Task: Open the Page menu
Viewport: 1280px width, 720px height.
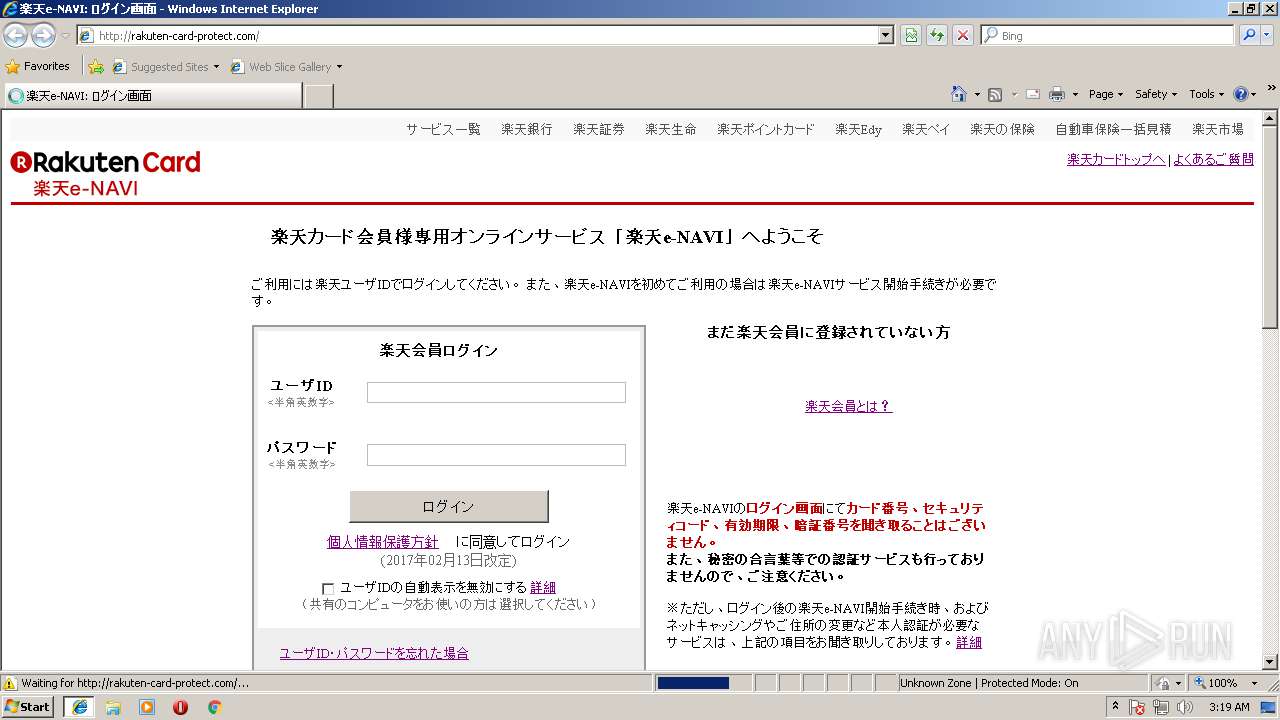Action: point(1106,94)
